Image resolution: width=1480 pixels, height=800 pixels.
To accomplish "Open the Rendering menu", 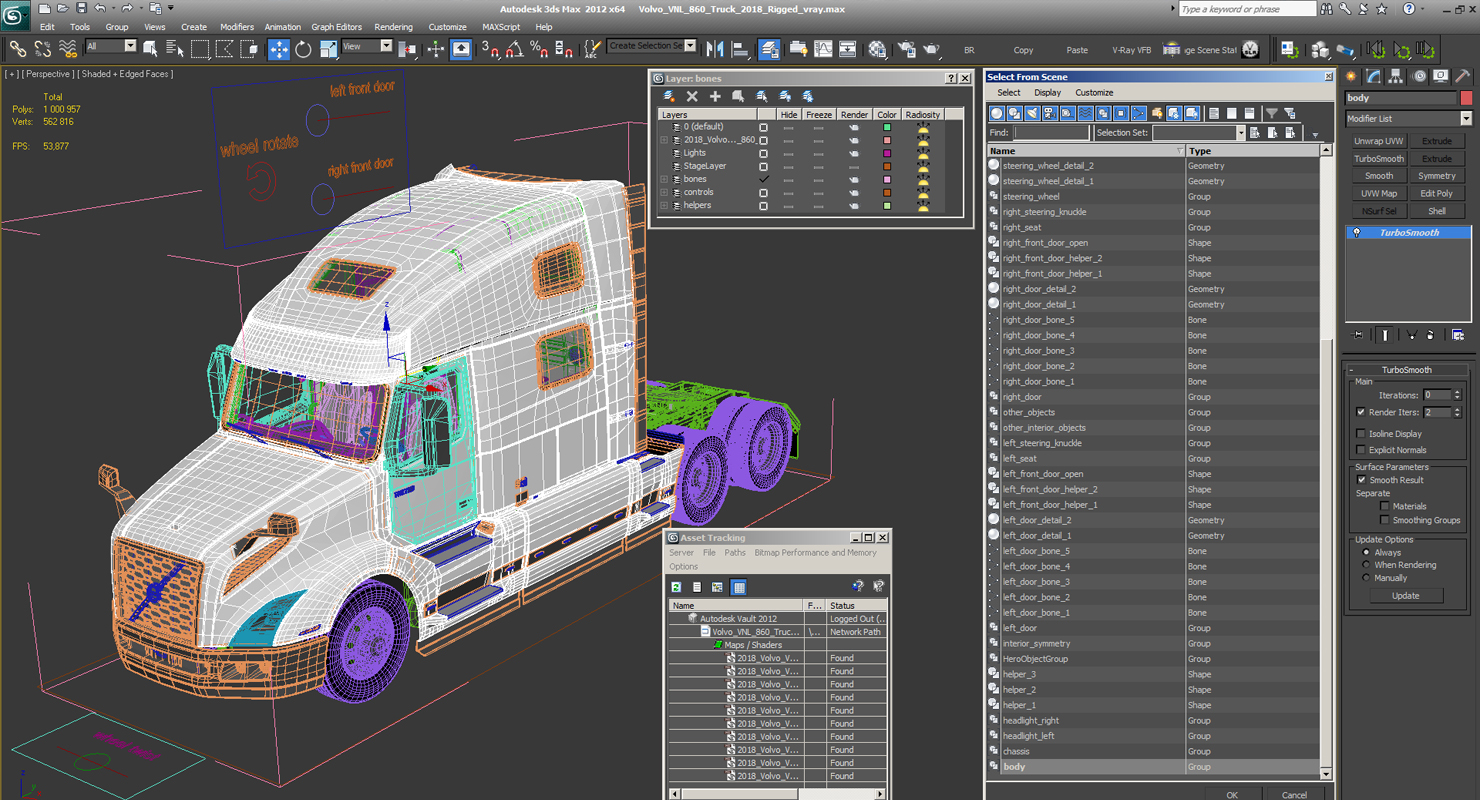I will click(x=393, y=27).
